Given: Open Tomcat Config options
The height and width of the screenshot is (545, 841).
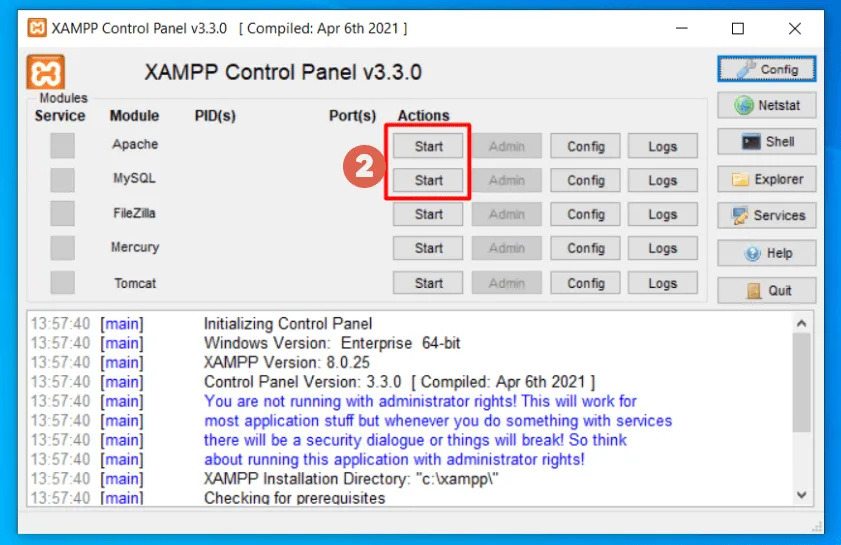Looking at the screenshot, I should coord(586,283).
